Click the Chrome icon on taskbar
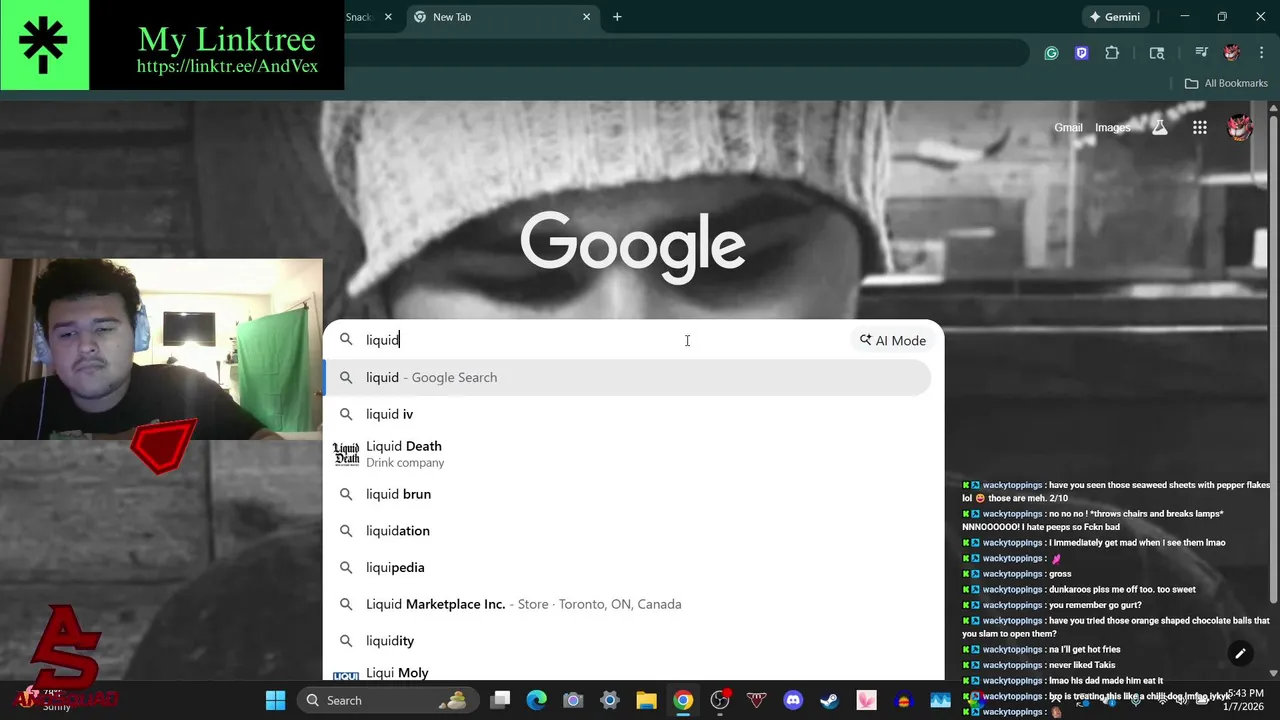The width and height of the screenshot is (1280, 720). tap(683, 700)
